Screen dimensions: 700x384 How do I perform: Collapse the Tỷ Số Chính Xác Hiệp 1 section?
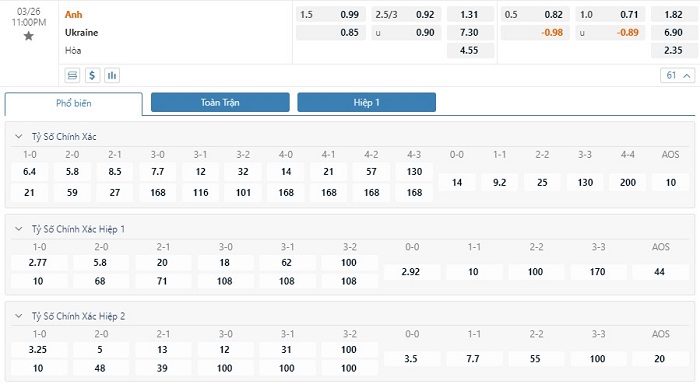coord(19,229)
